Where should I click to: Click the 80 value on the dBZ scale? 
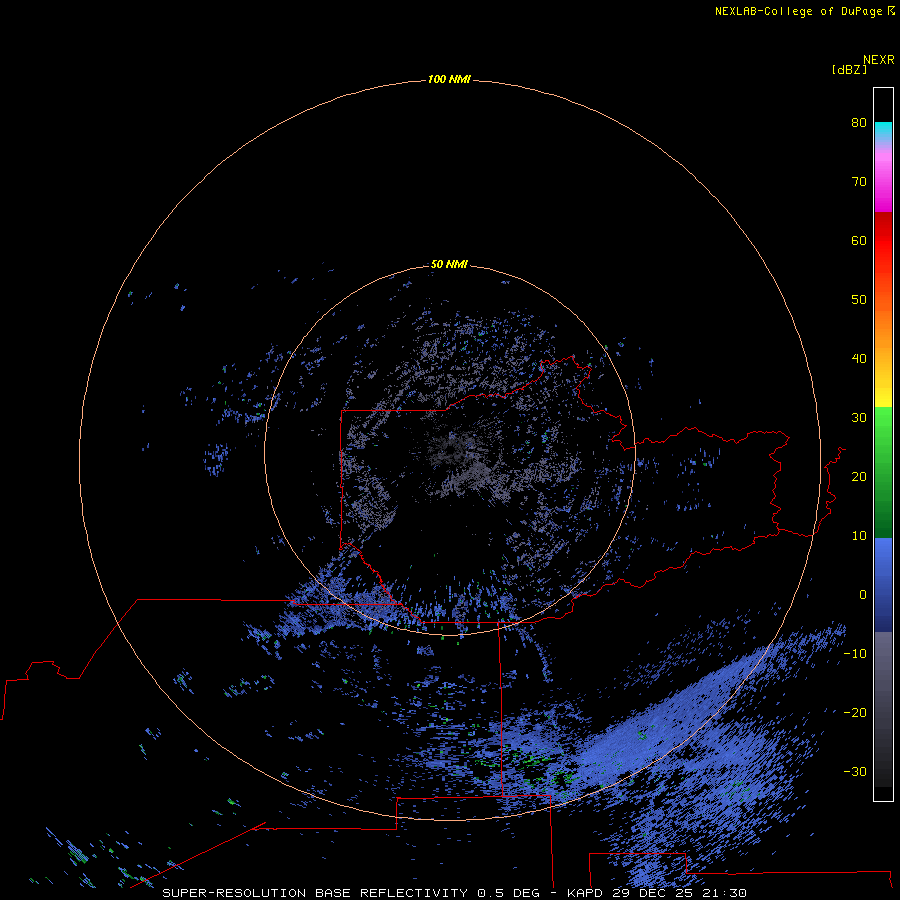(859, 122)
